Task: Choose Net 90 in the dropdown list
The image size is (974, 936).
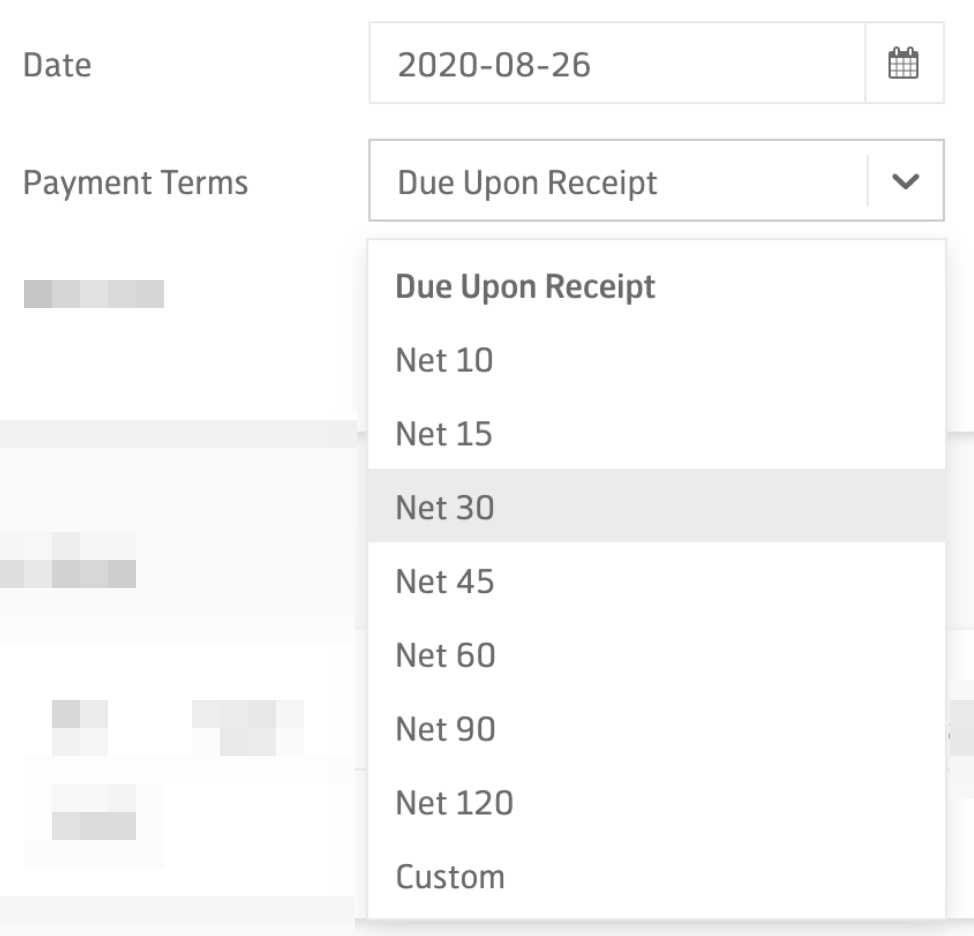Action: (656, 728)
